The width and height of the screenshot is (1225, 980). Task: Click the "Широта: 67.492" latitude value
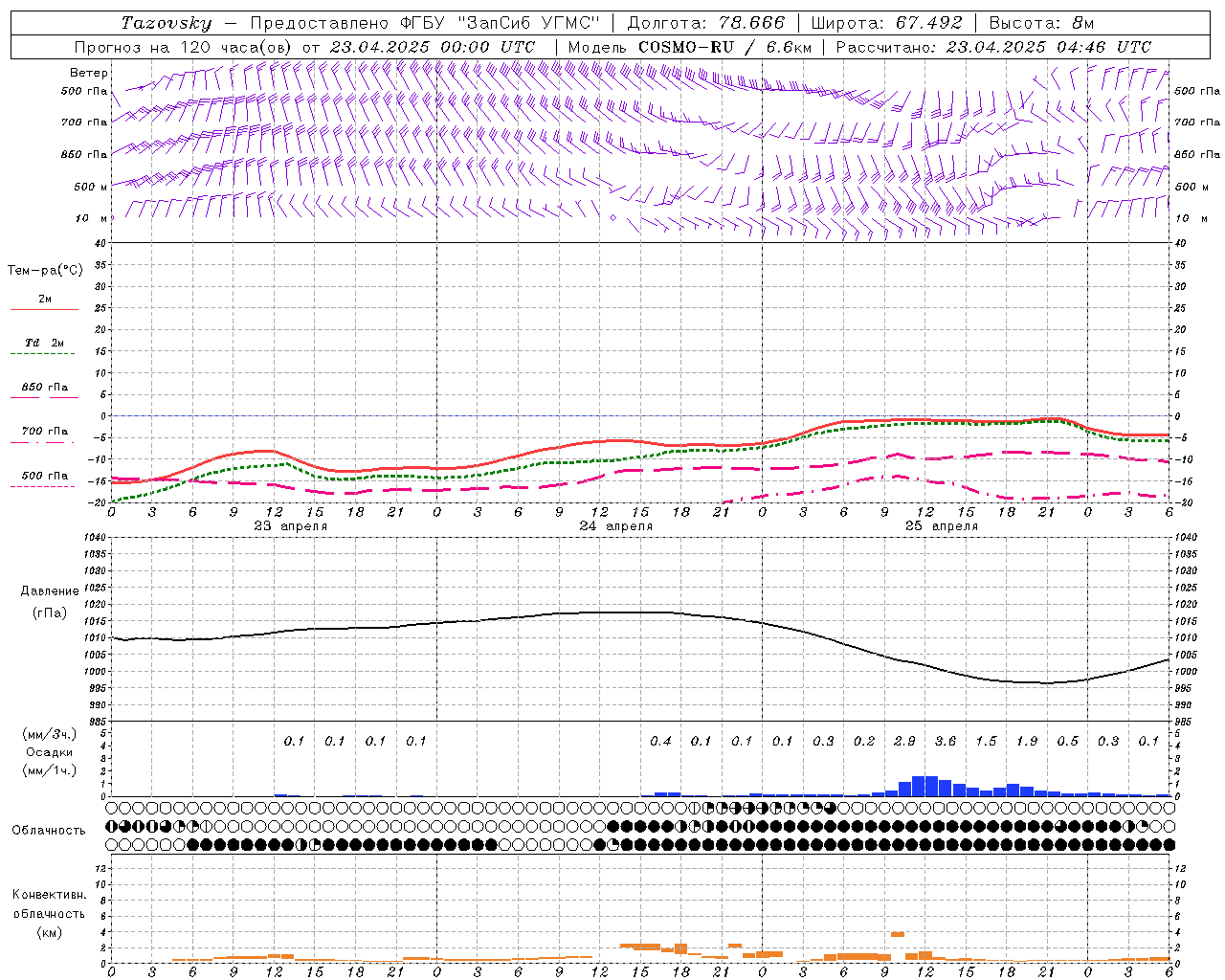pos(887,23)
